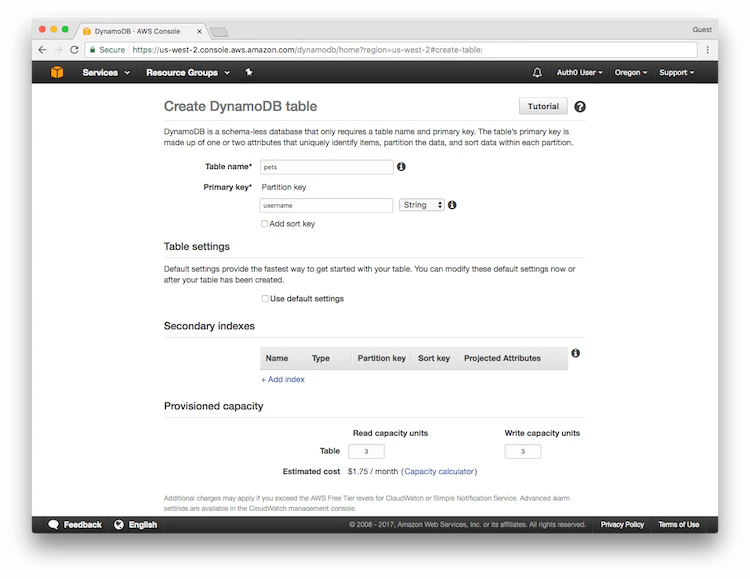Click the Feedback speech bubble icon
Viewport: 750px width, 579px height.
click(54, 524)
